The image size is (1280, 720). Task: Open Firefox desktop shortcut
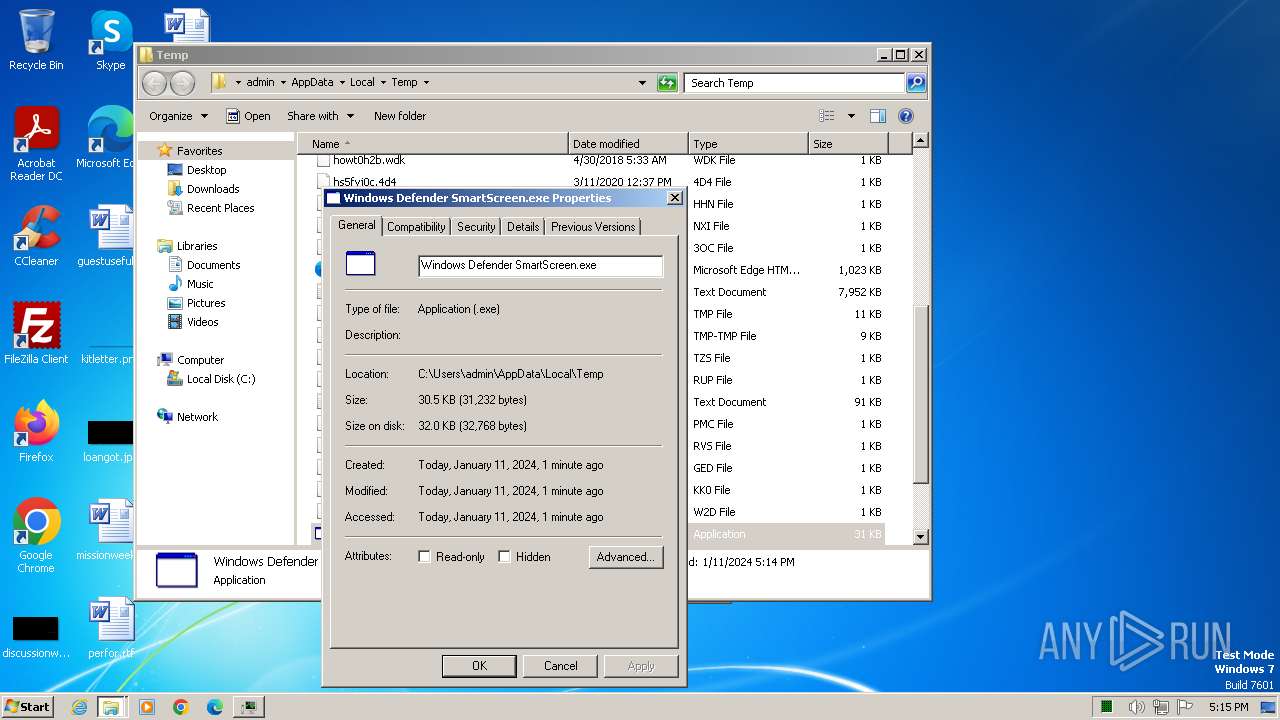pyautogui.click(x=36, y=432)
